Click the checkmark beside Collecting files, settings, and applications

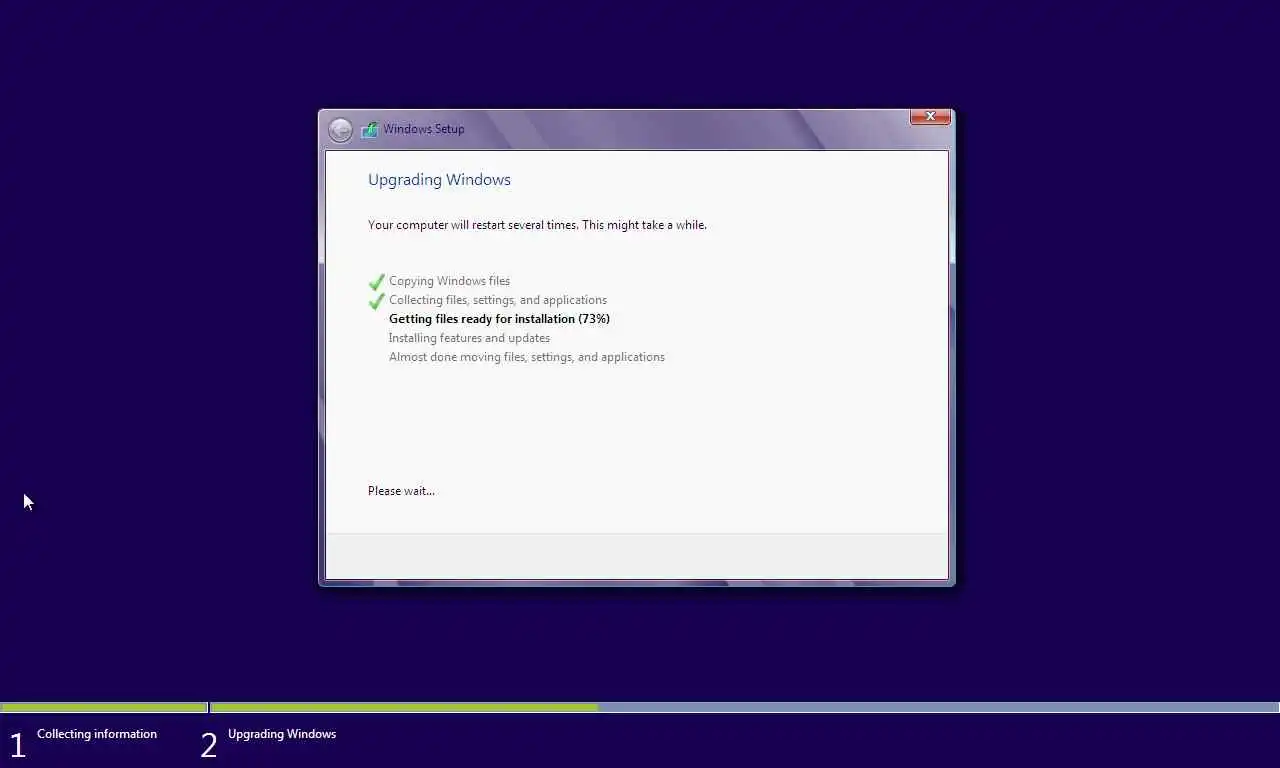point(377,301)
